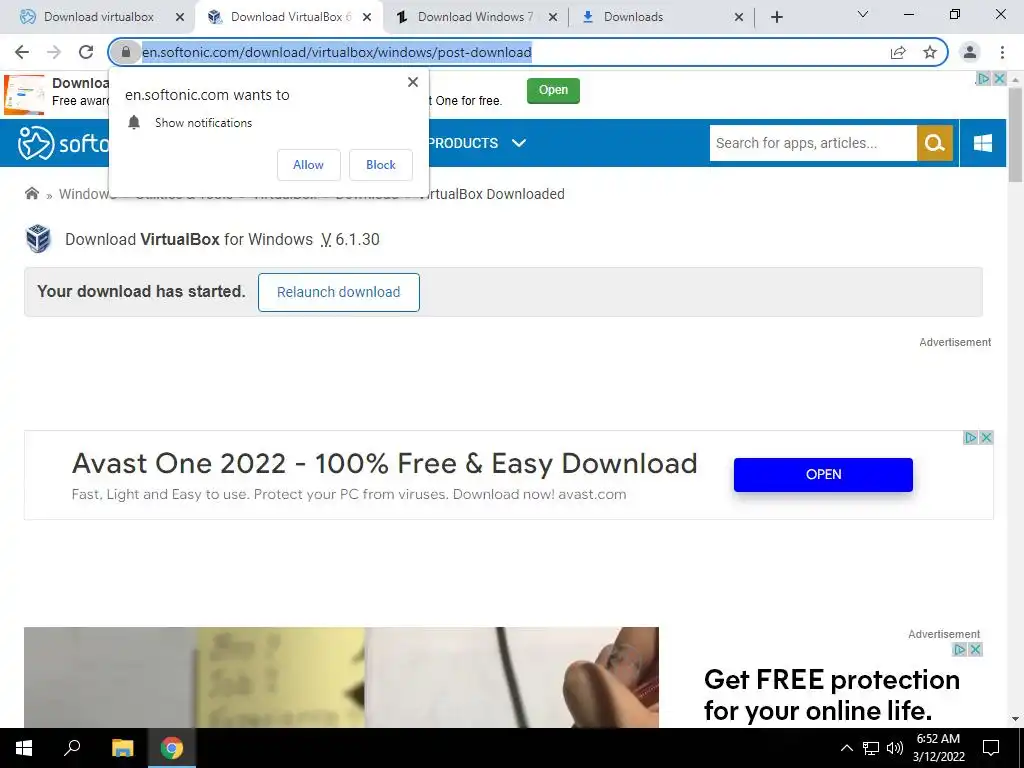Open the taskbar clock and date
The height and width of the screenshot is (768, 1024).
(938, 748)
